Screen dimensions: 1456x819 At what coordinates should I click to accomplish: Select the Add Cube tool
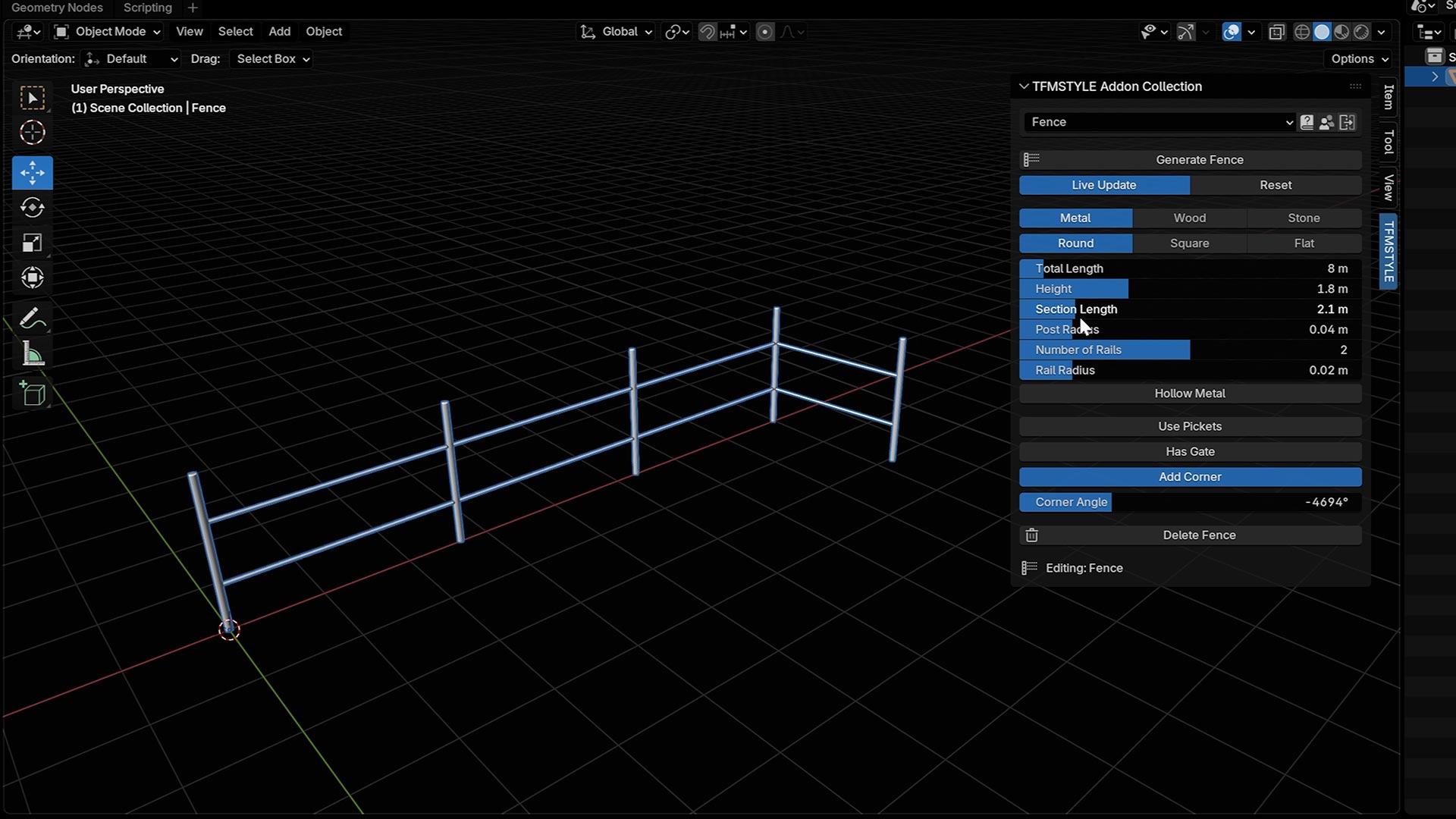click(x=32, y=394)
